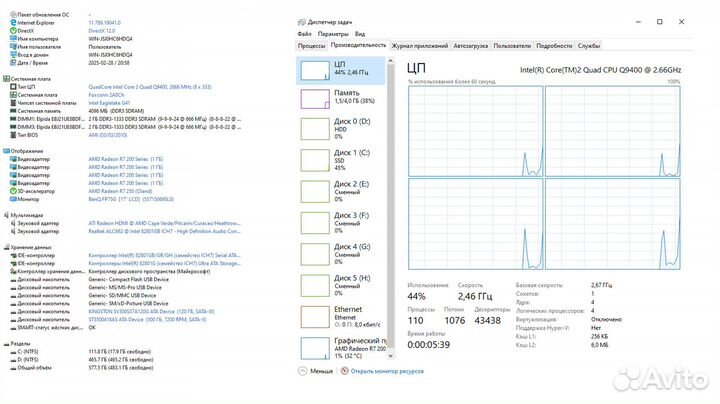720x404 pixels.
Task: Select Диск 4 (G:) removable item
Action: (340, 254)
